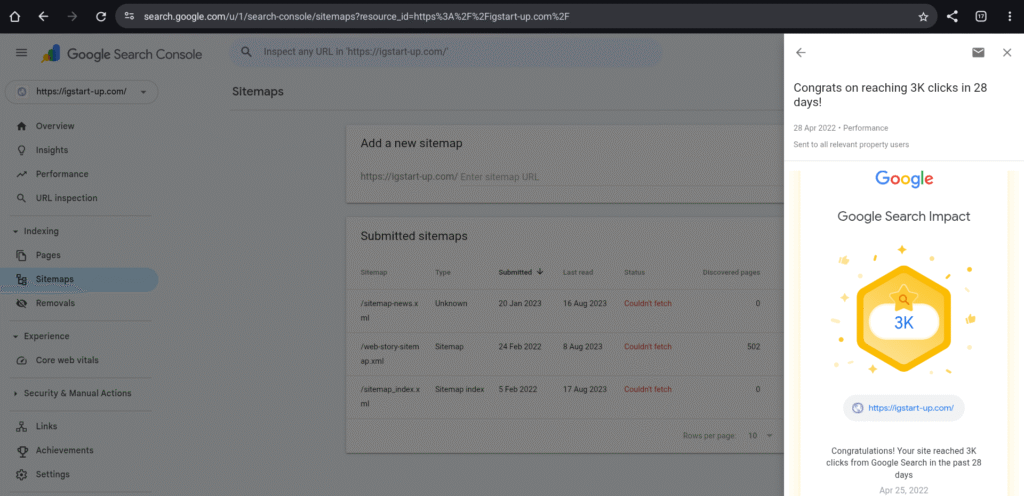
Task: Close the message panel with X
Action: [1006, 53]
